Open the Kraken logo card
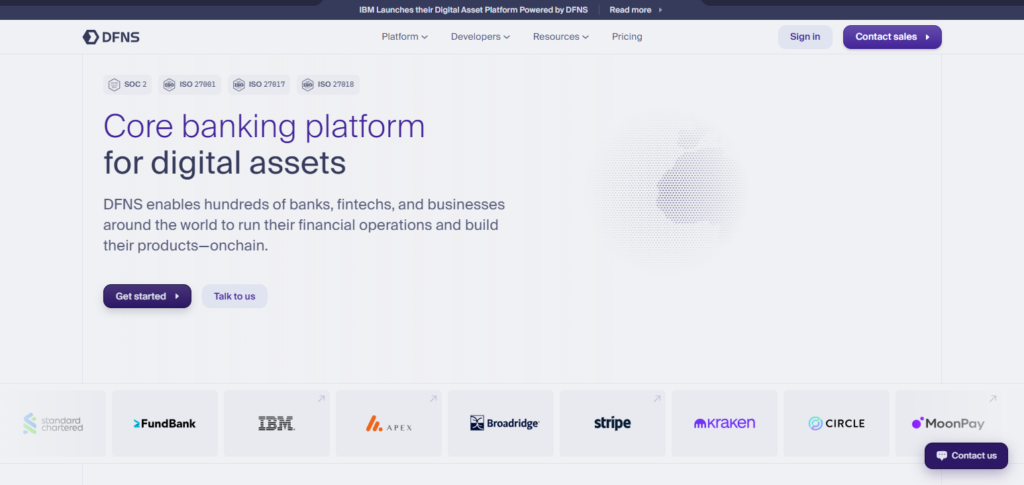Image resolution: width=1024 pixels, height=485 pixels. point(724,424)
